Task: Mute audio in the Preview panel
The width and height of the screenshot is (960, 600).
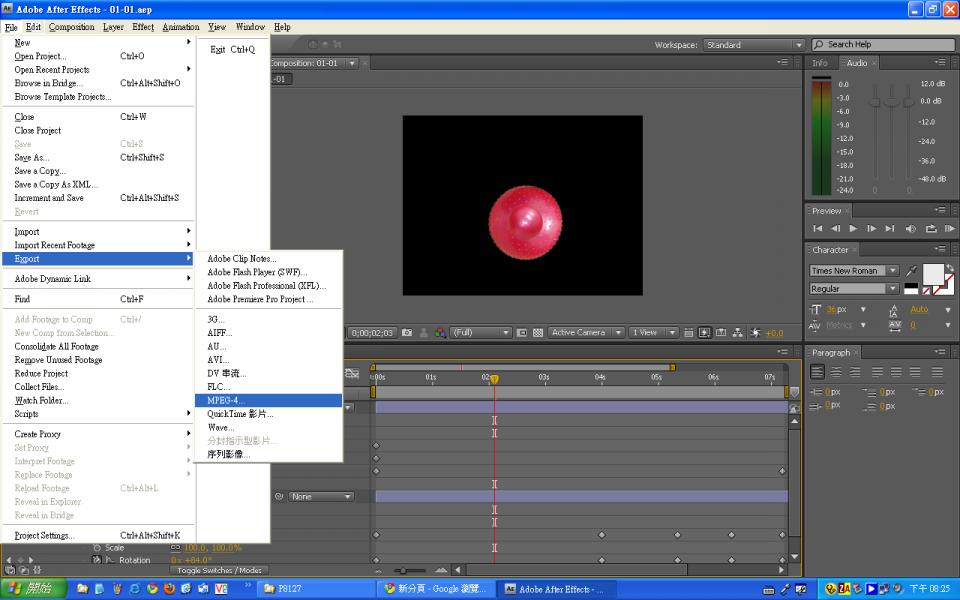Action: pos(910,229)
